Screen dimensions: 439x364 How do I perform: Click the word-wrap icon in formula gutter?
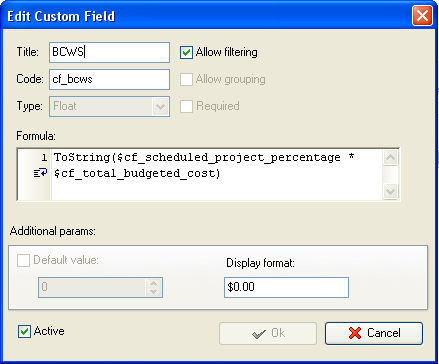coord(40,173)
